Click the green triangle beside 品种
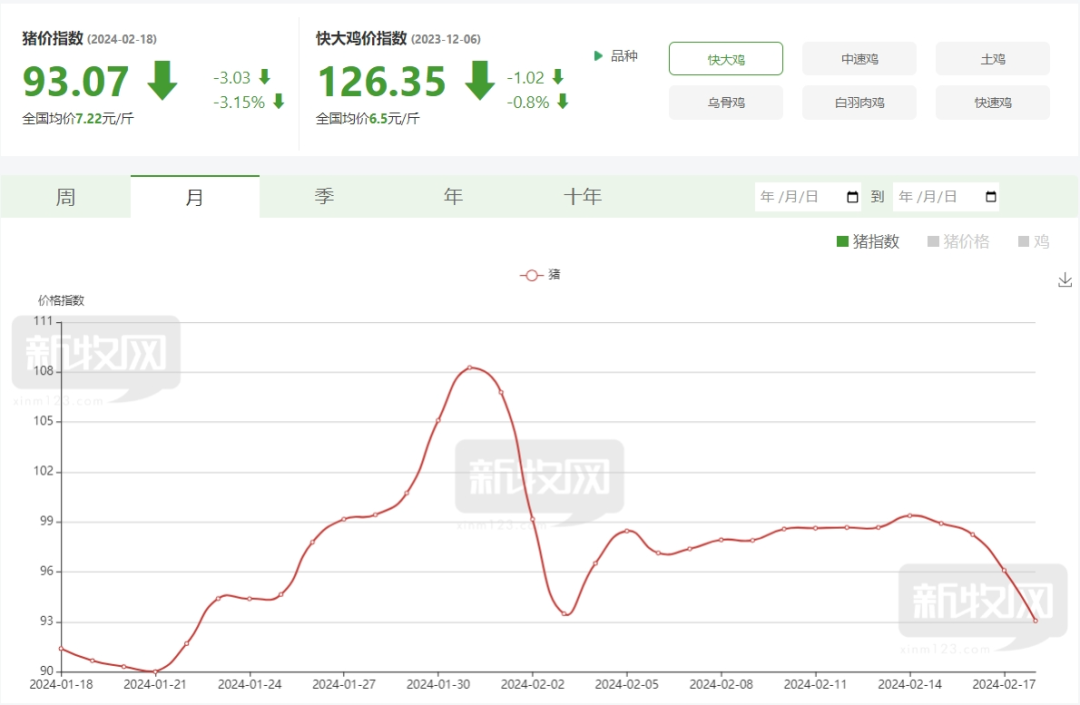This screenshot has width=1080, height=705. click(598, 56)
